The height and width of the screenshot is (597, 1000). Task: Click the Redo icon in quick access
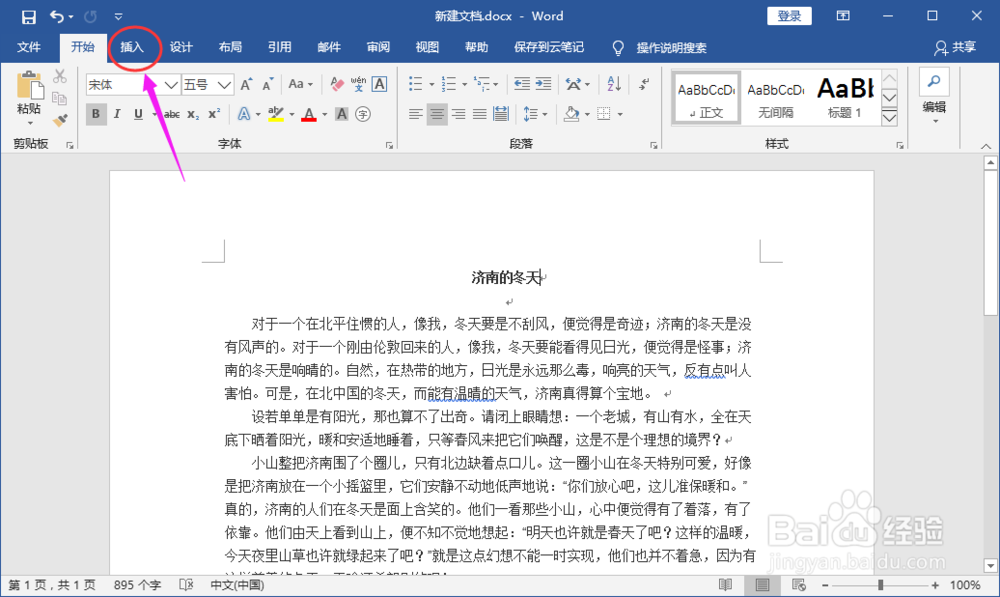tap(91, 16)
